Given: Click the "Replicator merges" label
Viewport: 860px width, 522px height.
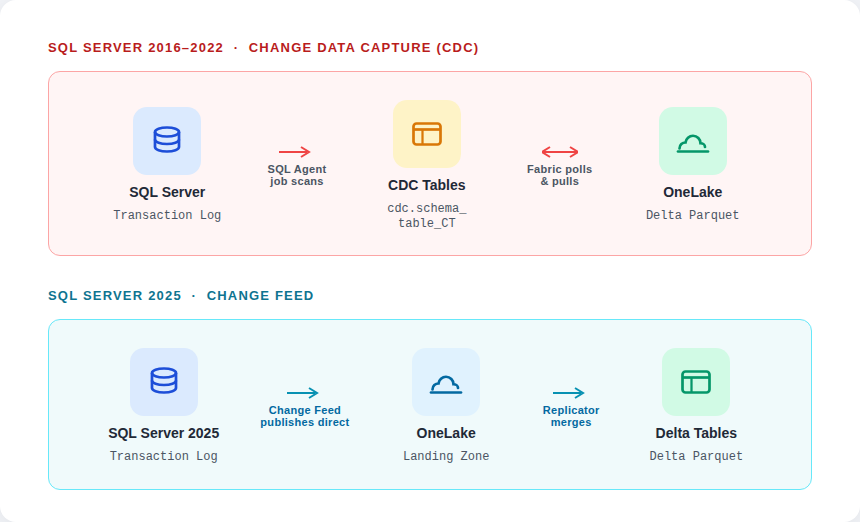Looking at the screenshot, I should click(x=571, y=416).
